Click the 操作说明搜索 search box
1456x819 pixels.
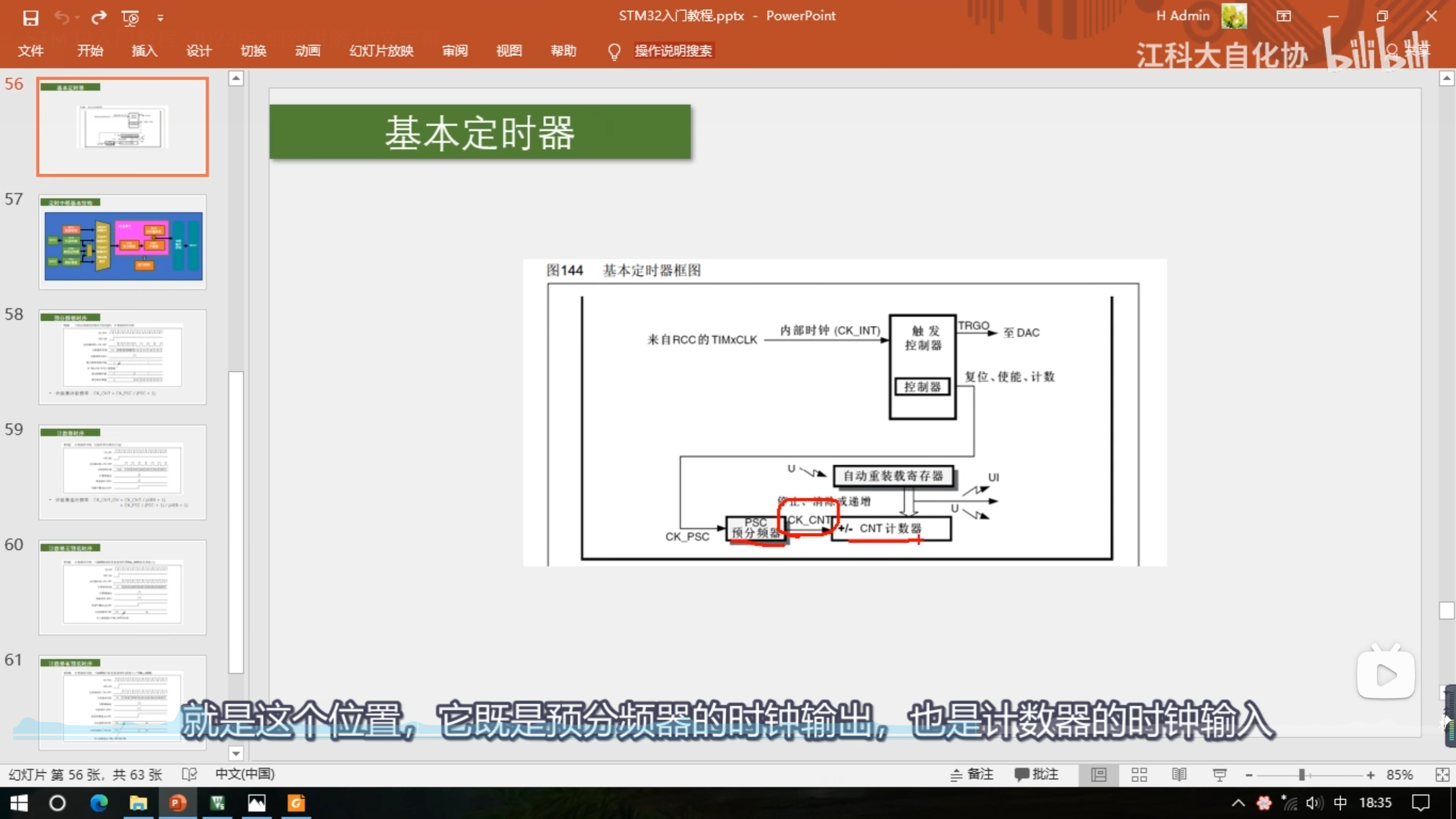pyautogui.click(x=673, y=51)
